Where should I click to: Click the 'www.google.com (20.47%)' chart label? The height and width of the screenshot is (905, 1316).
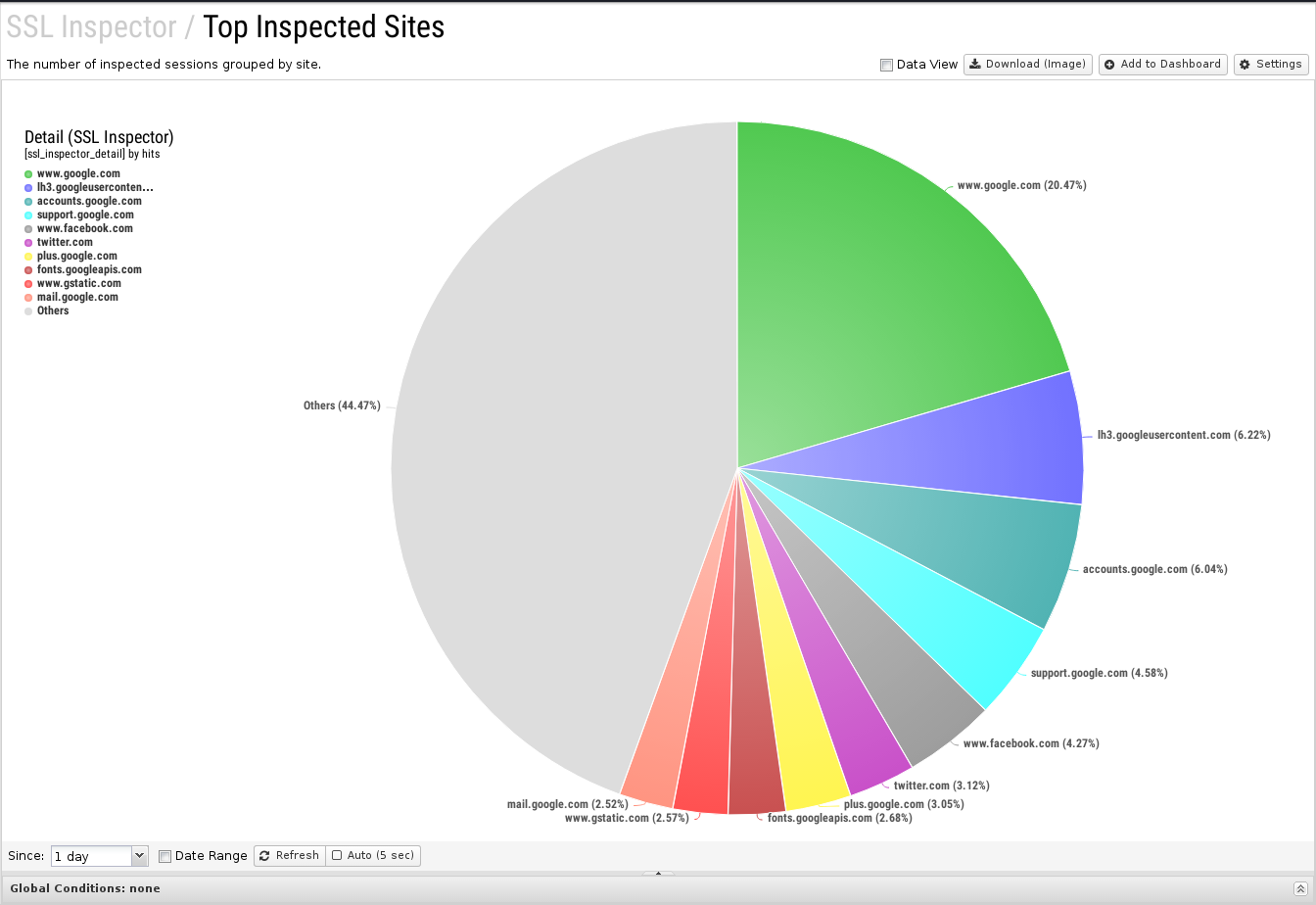(1021, 185)
